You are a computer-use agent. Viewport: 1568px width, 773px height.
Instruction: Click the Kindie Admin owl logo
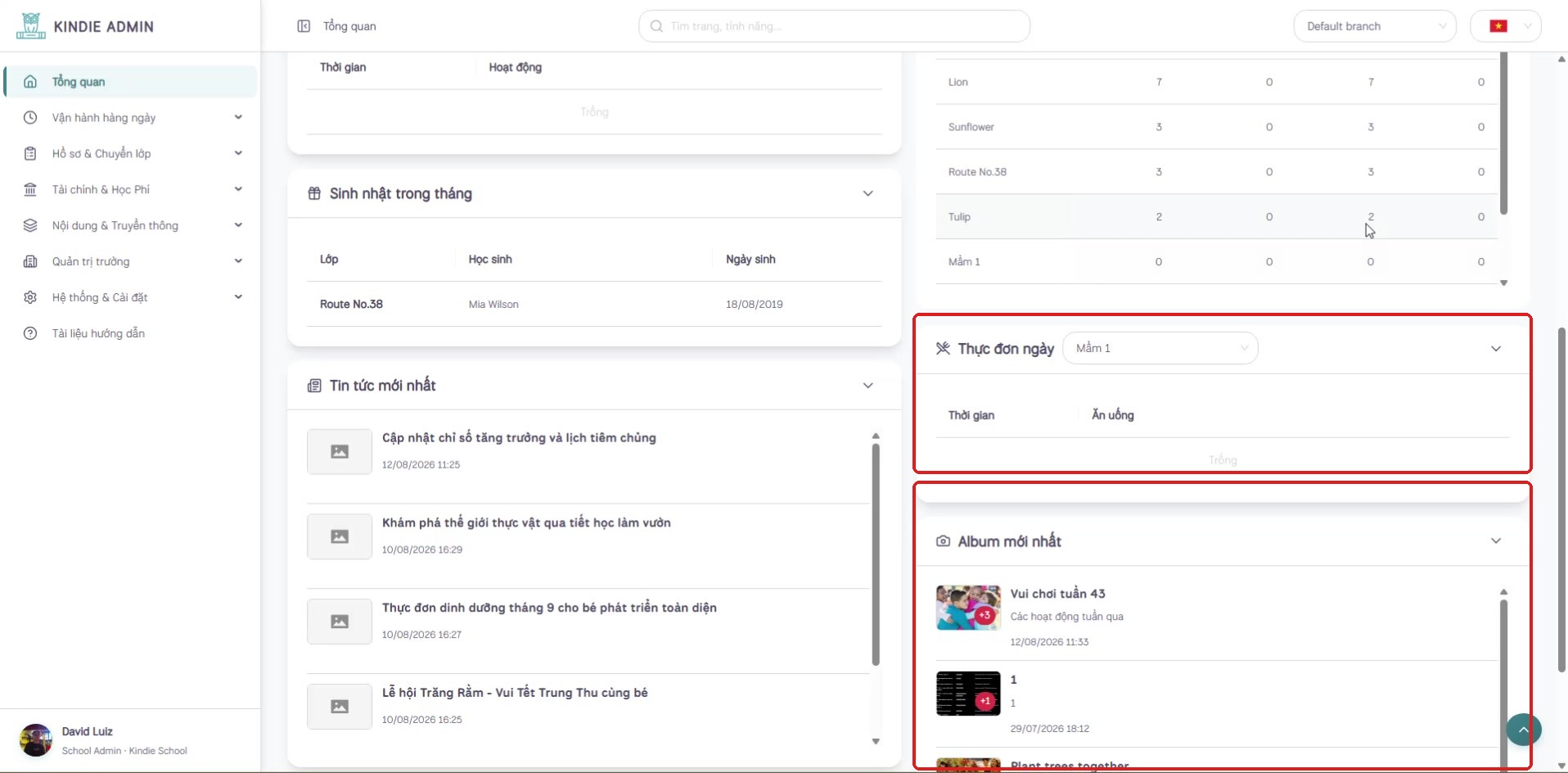click(x=30, y=25)
